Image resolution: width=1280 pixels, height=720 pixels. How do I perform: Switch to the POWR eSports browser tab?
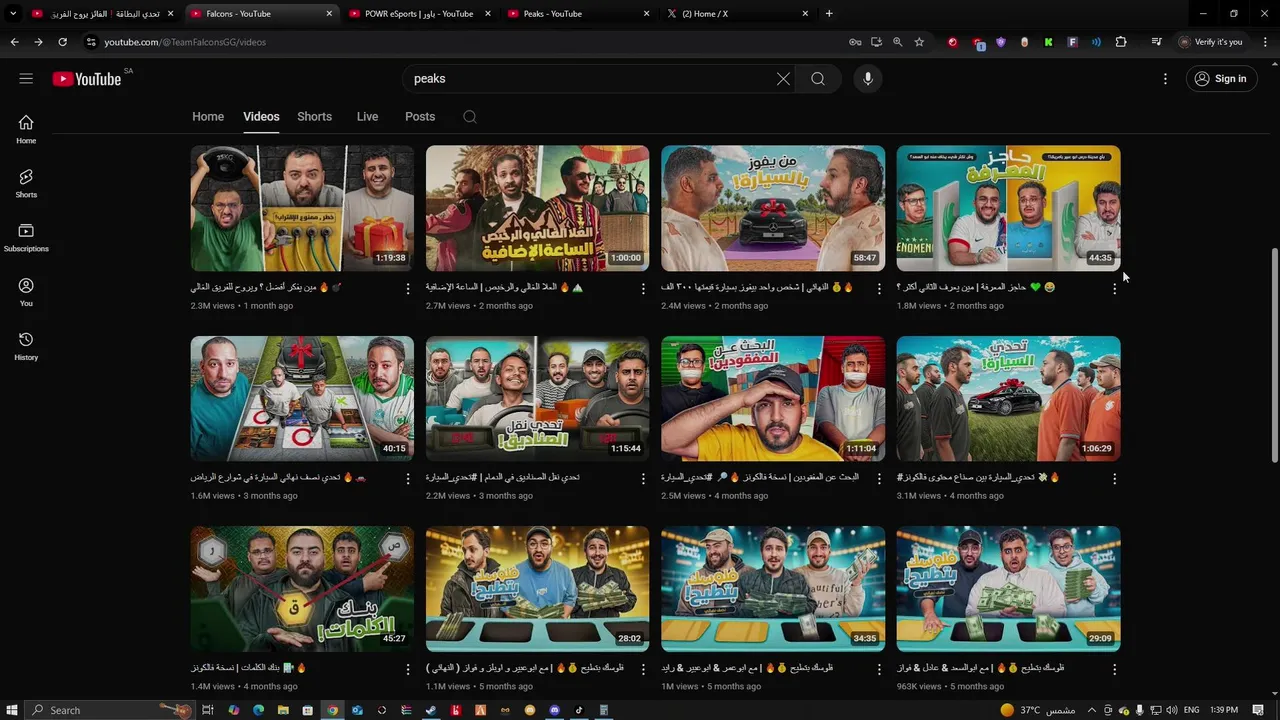[419, 14]
